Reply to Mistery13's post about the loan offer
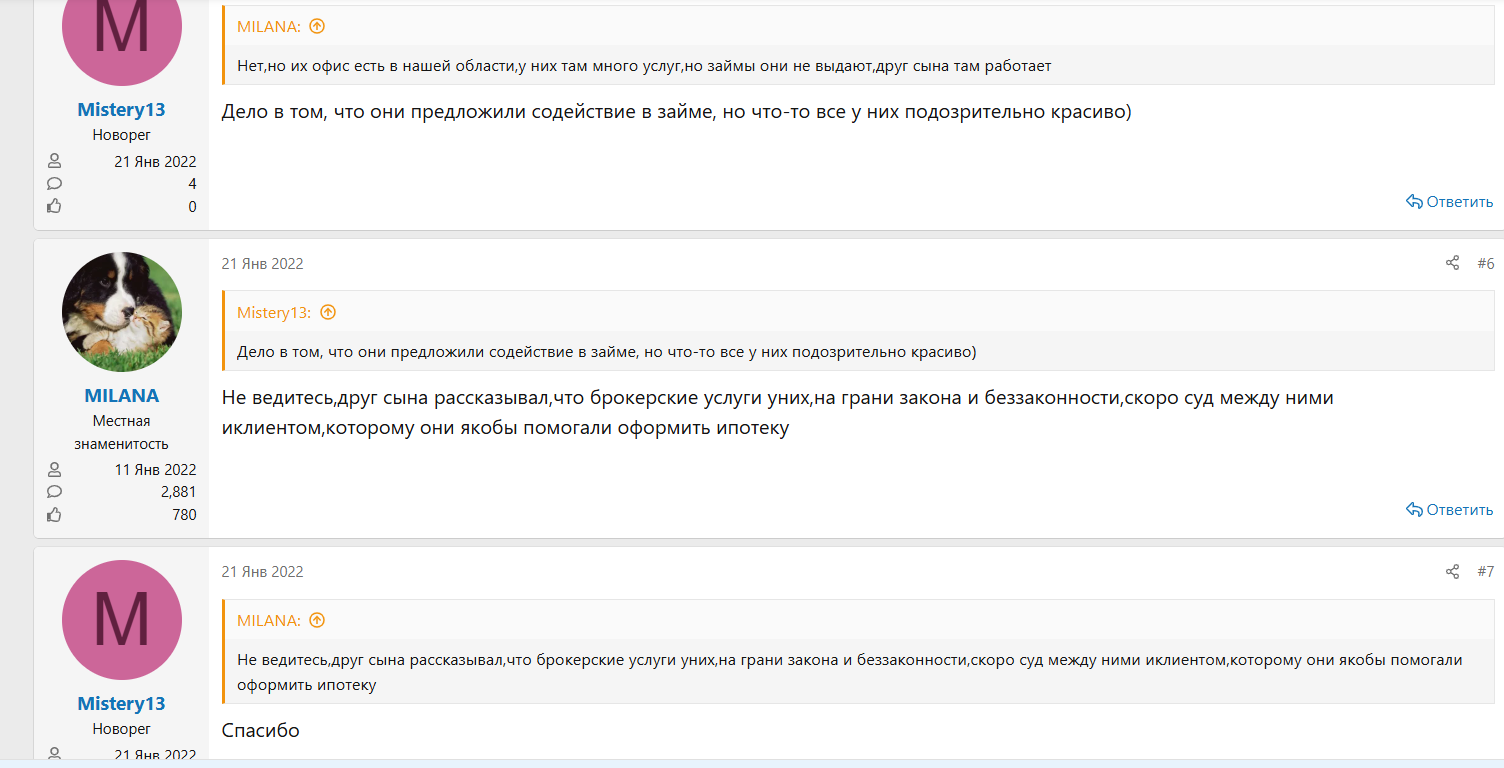The width and height of the screenshot is (1504, 768). pyautogui.click(x=1449, y=201)
